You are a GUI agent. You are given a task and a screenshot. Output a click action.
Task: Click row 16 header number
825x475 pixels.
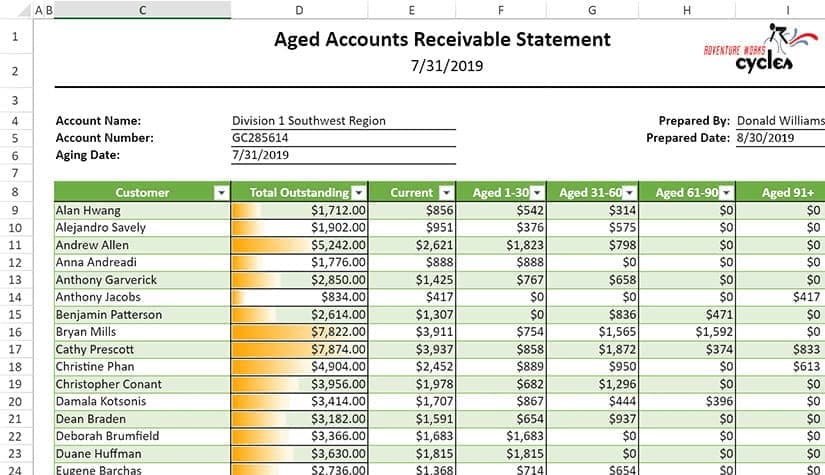click(15, 332)
